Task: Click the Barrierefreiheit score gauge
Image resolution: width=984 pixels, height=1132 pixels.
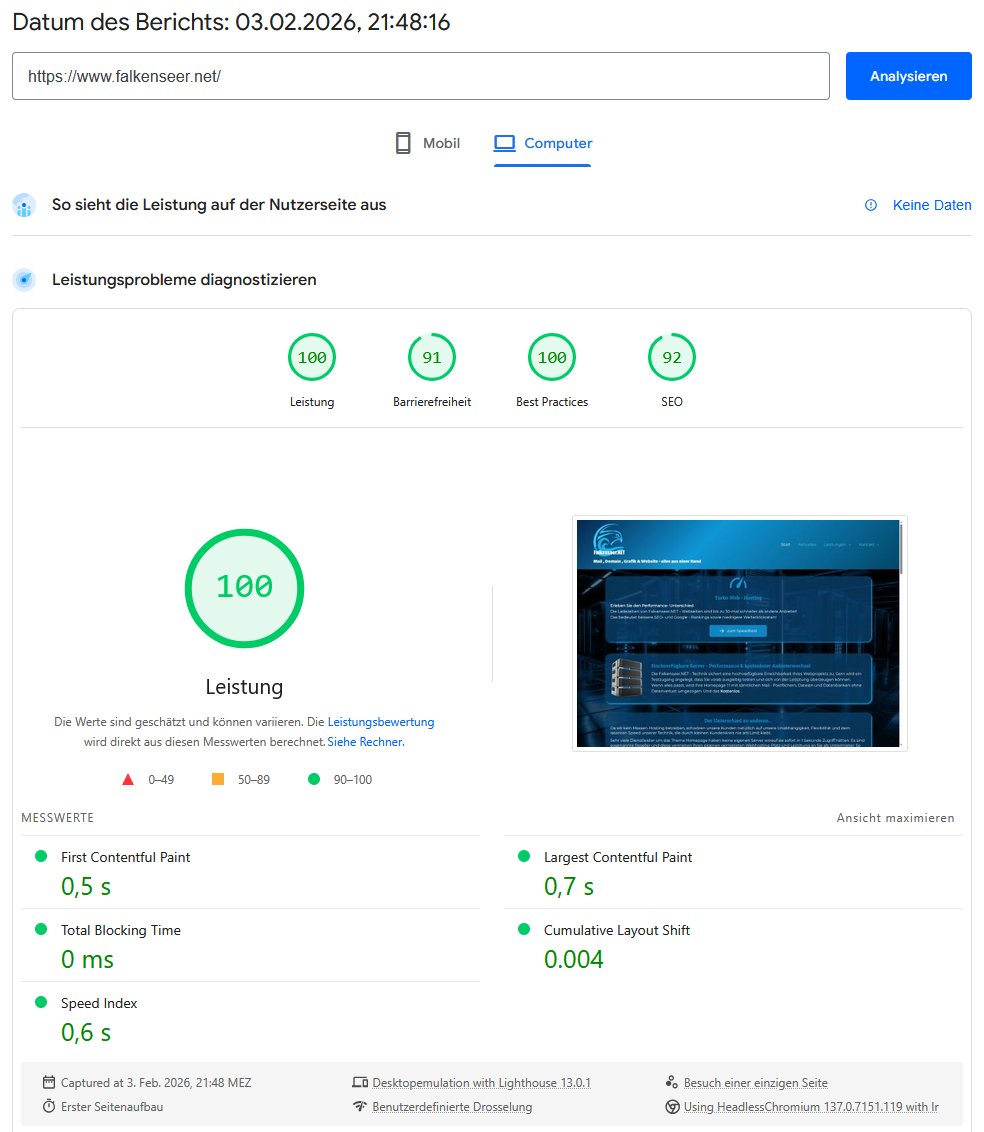Action: click(432, 358)
